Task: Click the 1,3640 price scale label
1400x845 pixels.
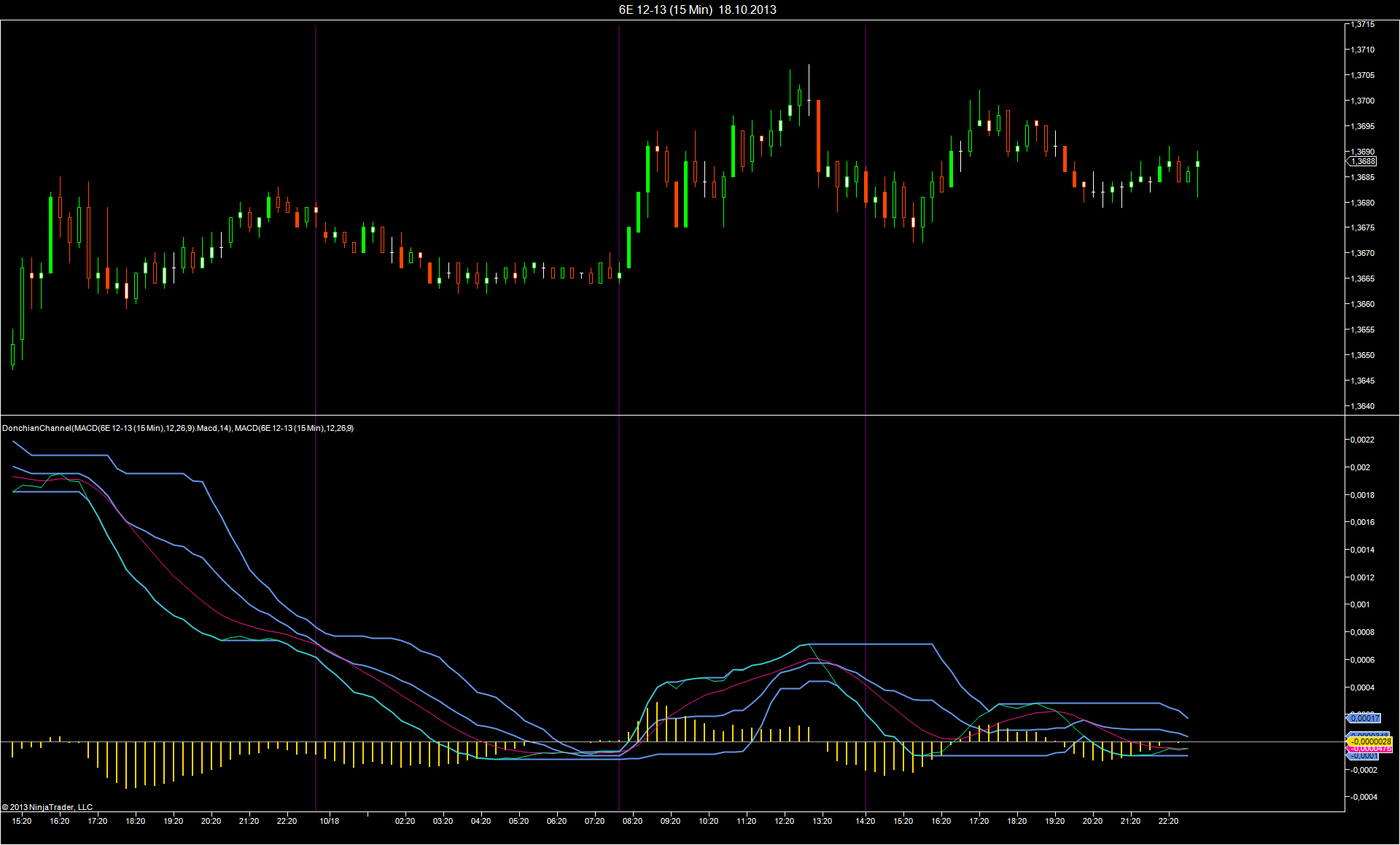Action: click(x=1362, y=406)
